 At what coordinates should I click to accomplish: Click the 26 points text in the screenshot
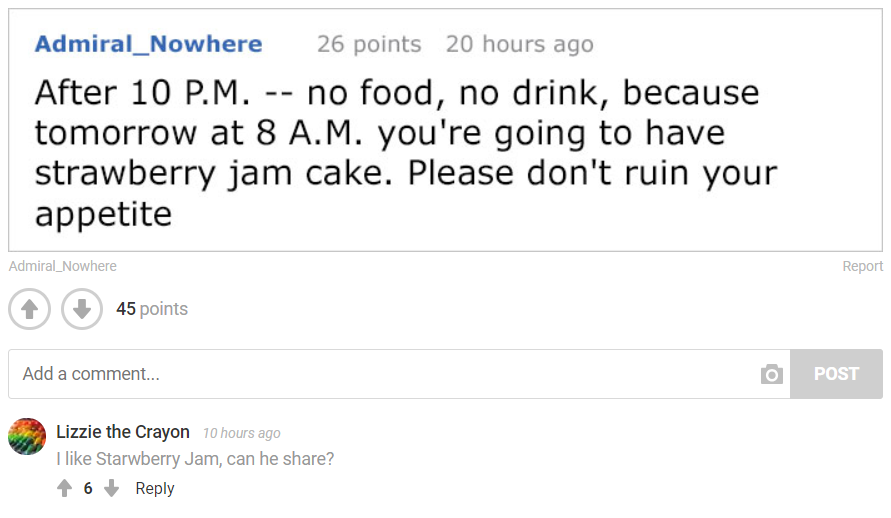(369, 44)
